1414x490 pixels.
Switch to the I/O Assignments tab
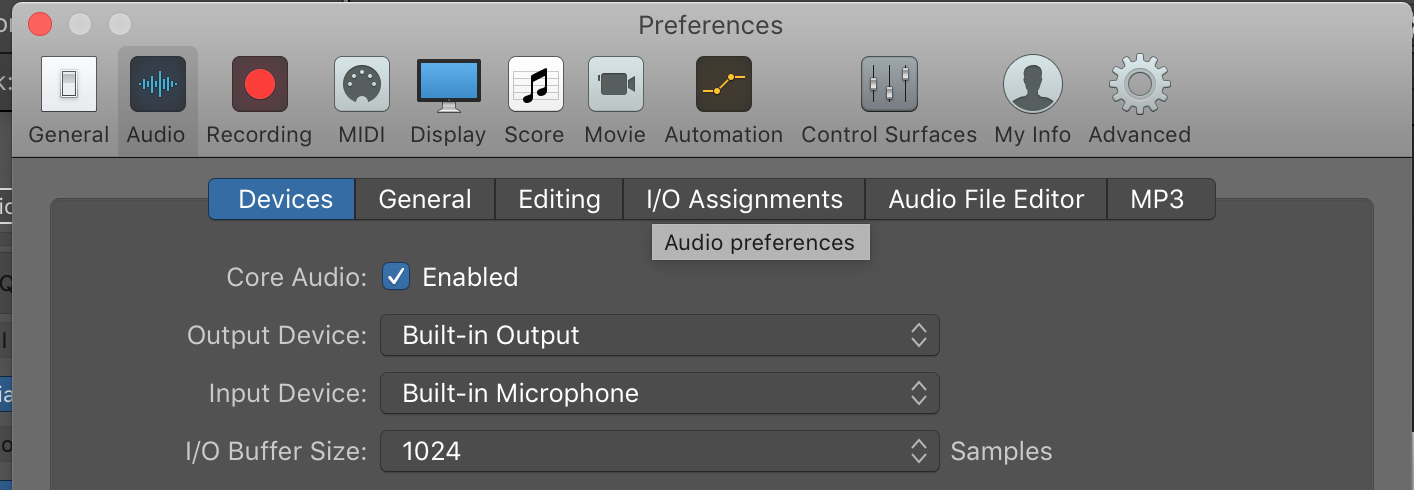744,199
